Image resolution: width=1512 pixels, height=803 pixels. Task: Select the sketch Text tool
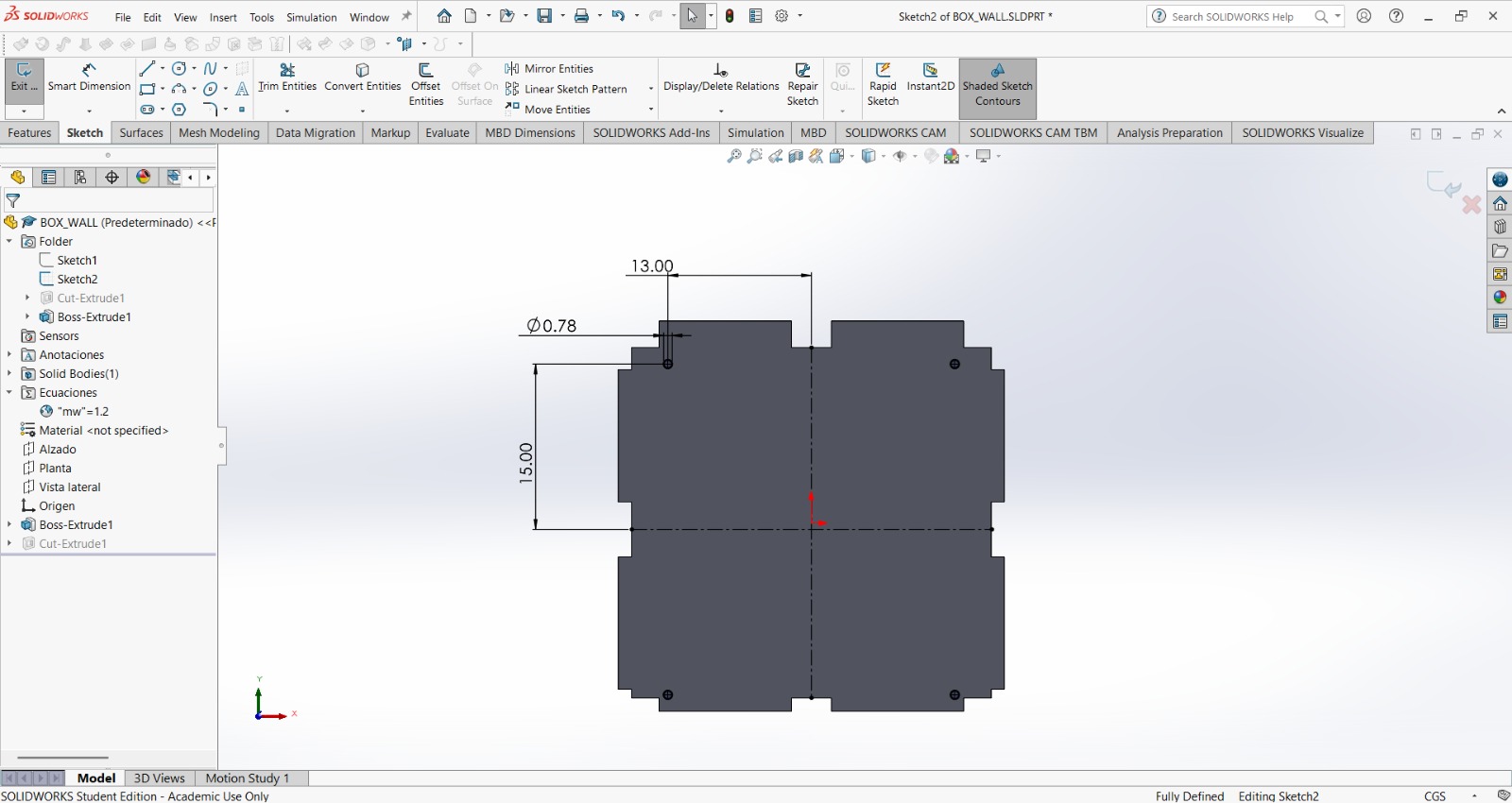click(x=242, y=89)
